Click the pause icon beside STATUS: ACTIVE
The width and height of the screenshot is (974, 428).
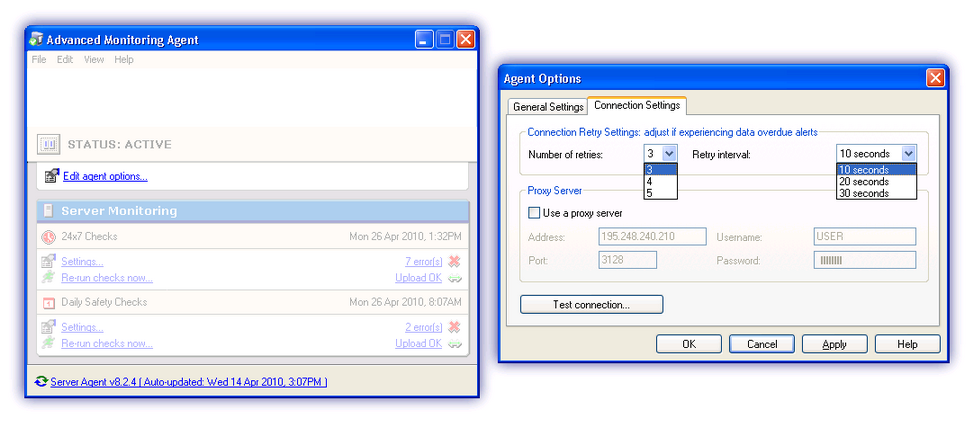click(x=48, y=144)
